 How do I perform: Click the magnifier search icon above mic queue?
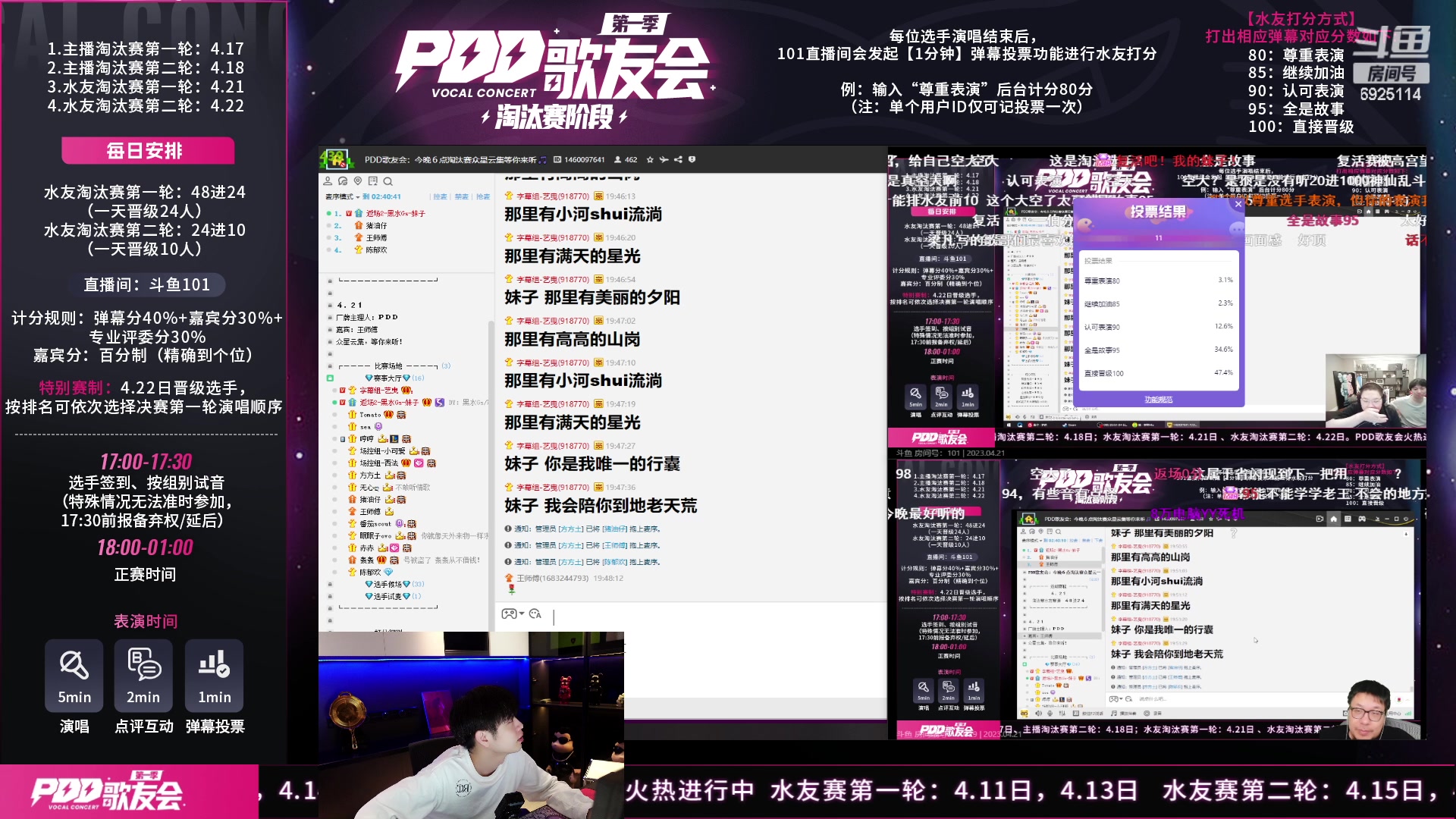[388, 181]
